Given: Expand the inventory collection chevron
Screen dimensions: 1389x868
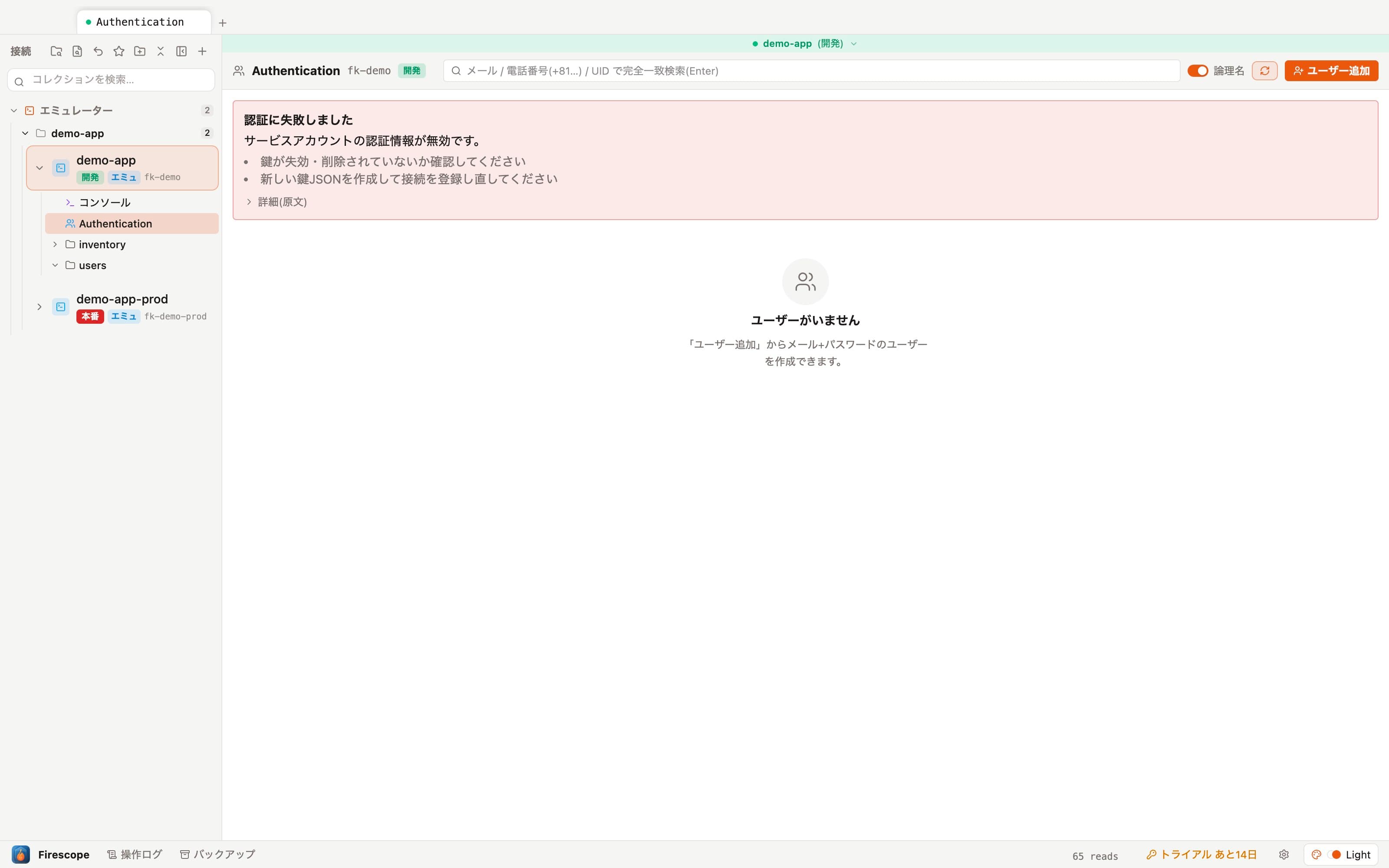Looking at the screenshot, I should [x=55, y=244].
